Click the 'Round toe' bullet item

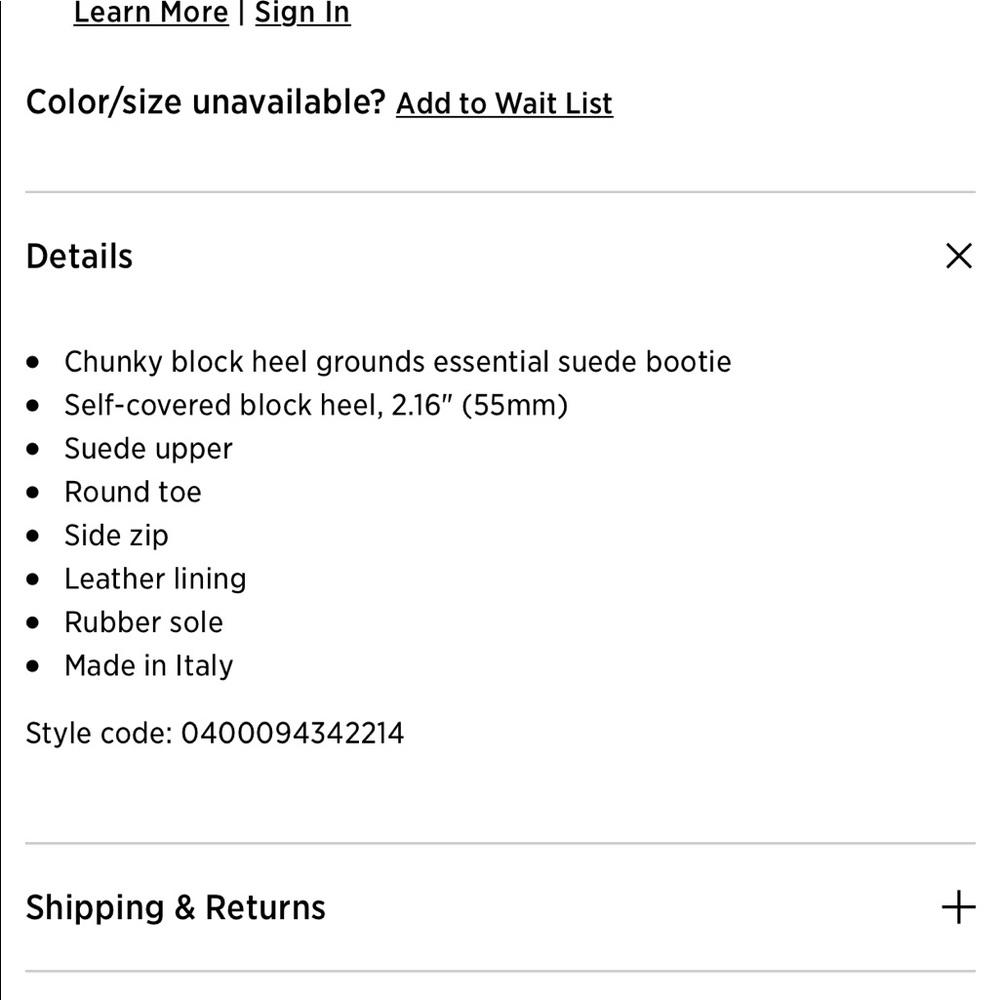133,492
